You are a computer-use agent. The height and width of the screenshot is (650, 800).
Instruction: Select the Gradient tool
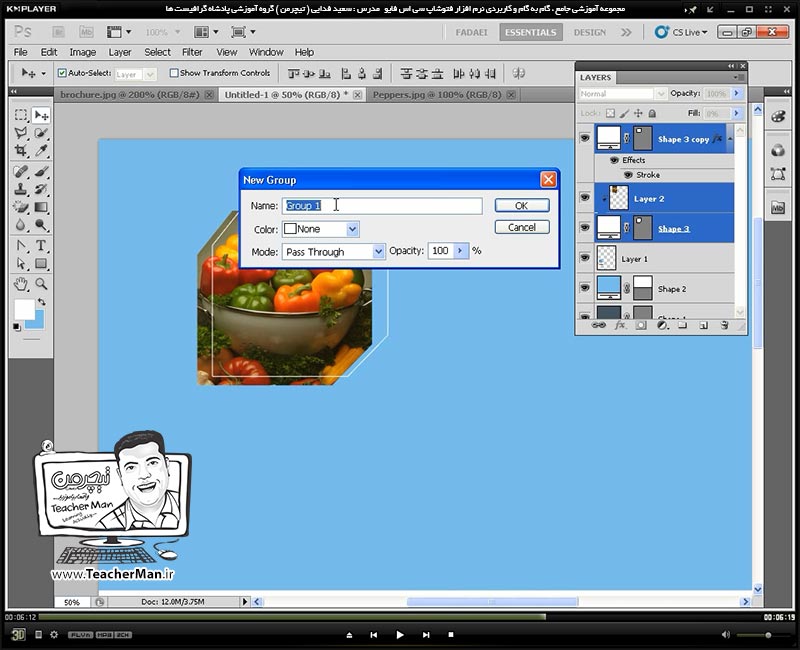pyautogui.click(x=41, y=207)
